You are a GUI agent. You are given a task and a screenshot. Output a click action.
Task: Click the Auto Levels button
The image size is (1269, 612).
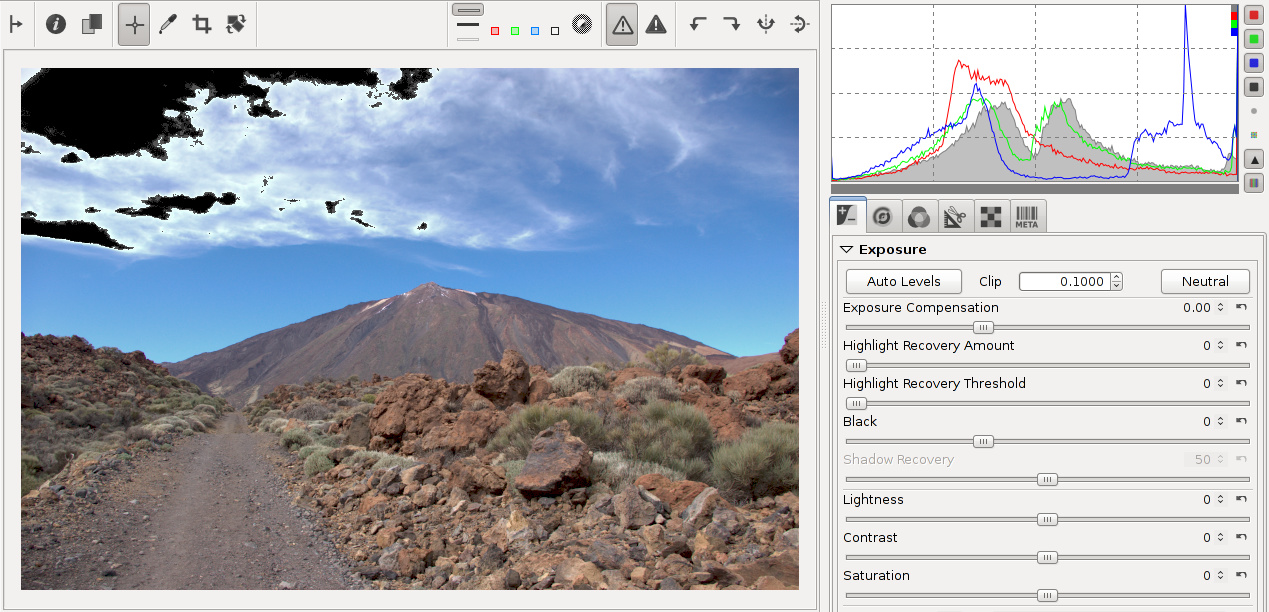tap(903, 282)
